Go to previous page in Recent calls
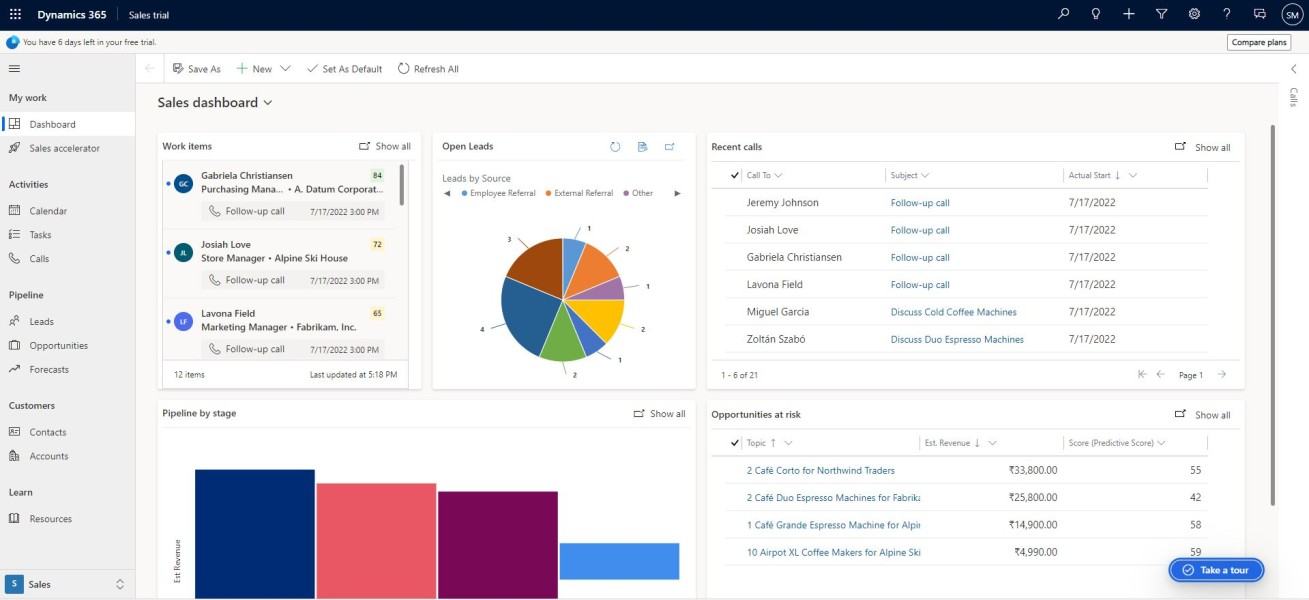Viewport: 1309px width, 600px height. point(1160,375)
